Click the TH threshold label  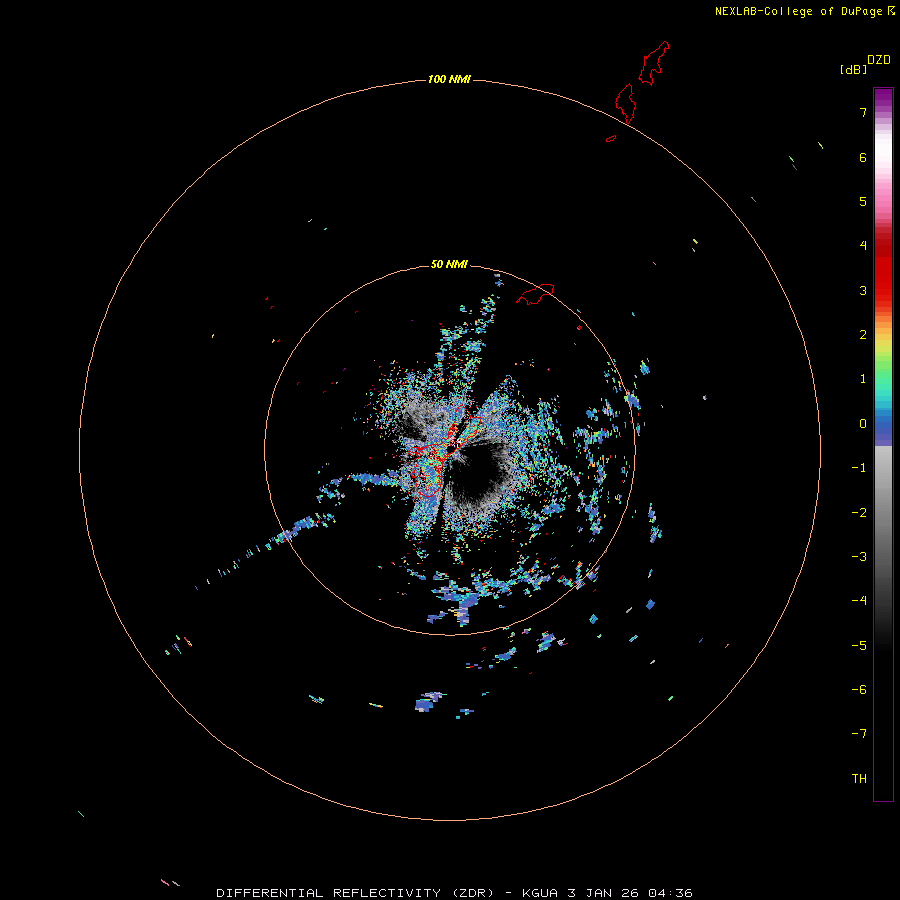pos(859,779)
